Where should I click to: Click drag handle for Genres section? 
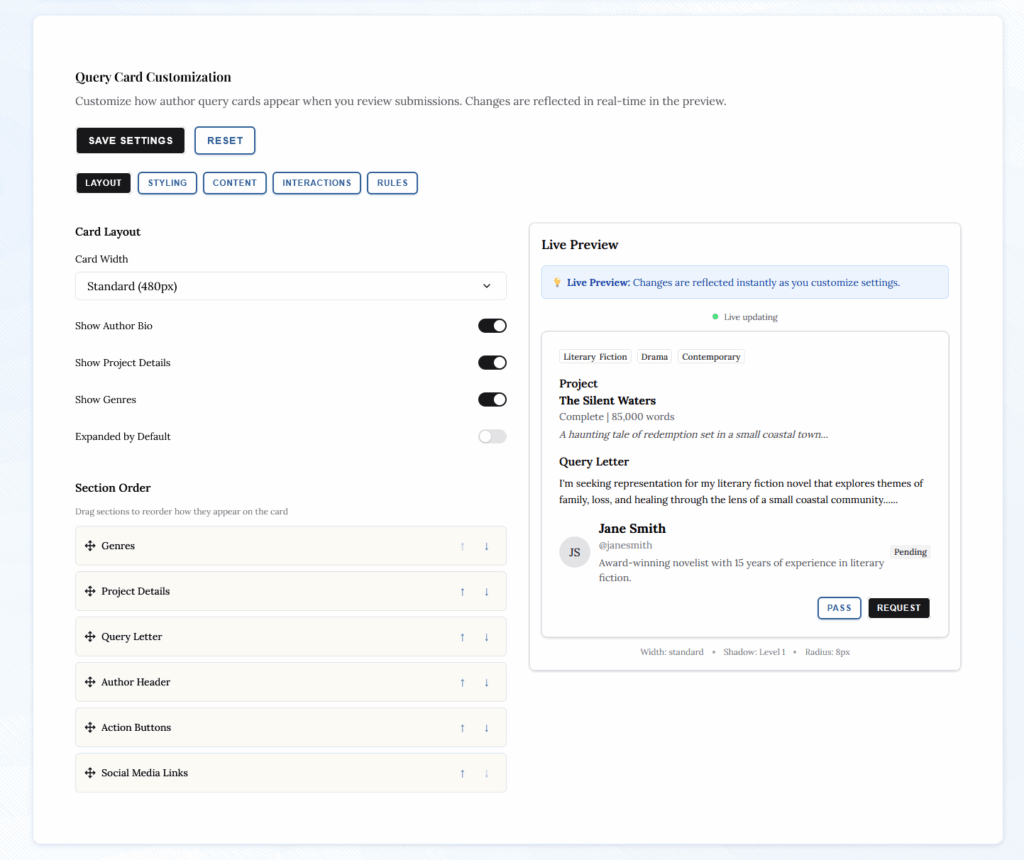click(90, 546)
